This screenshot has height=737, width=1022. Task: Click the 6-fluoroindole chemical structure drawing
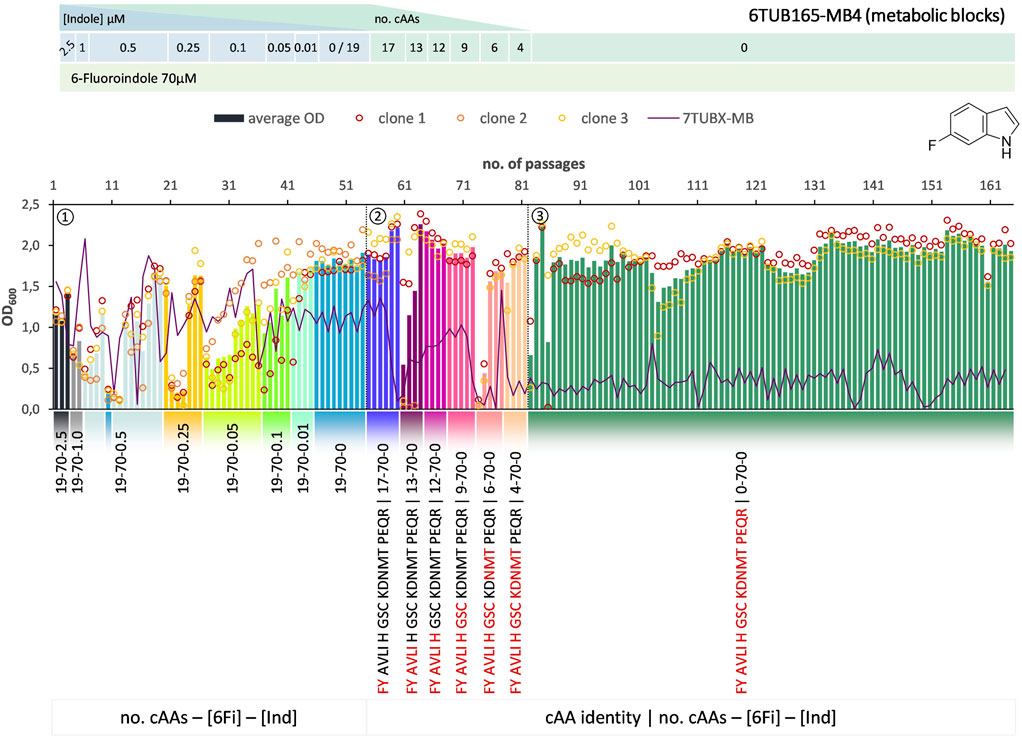pos(974,130)
